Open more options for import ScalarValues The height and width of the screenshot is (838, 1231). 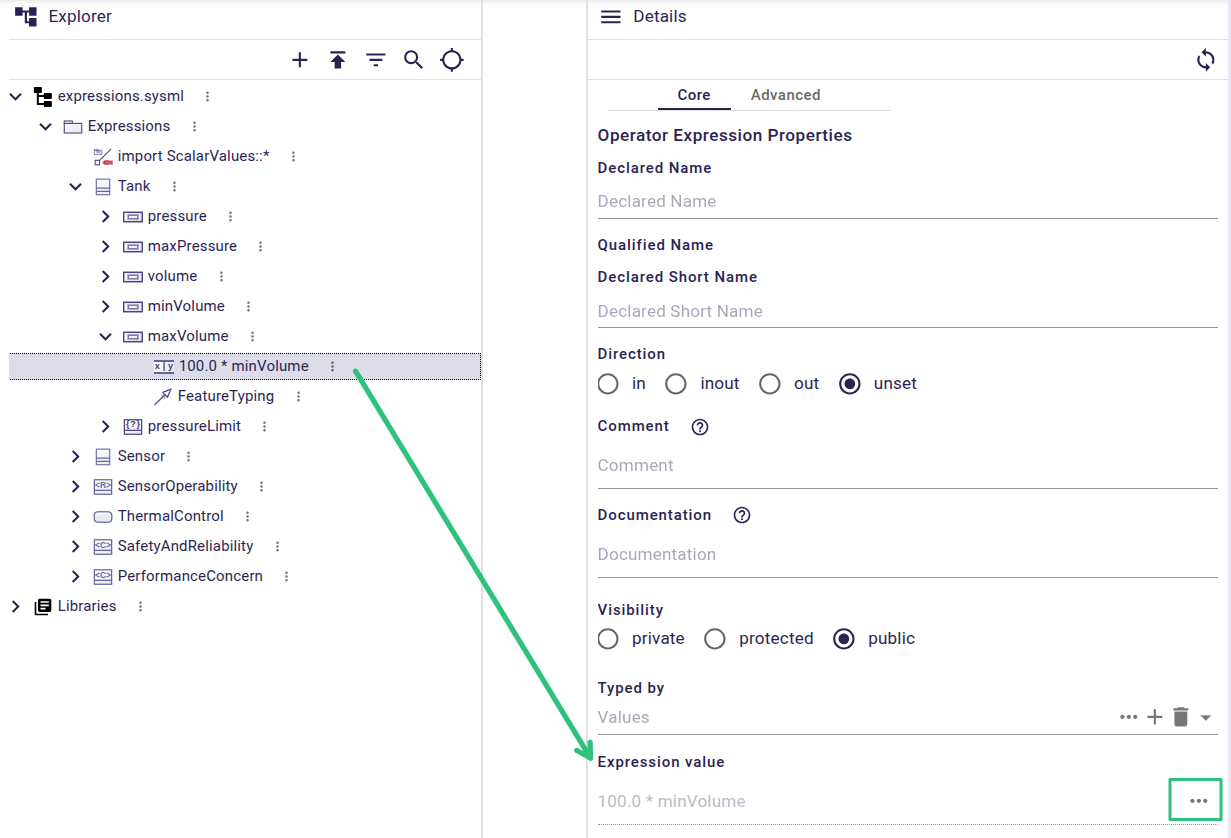pos(293,156)
